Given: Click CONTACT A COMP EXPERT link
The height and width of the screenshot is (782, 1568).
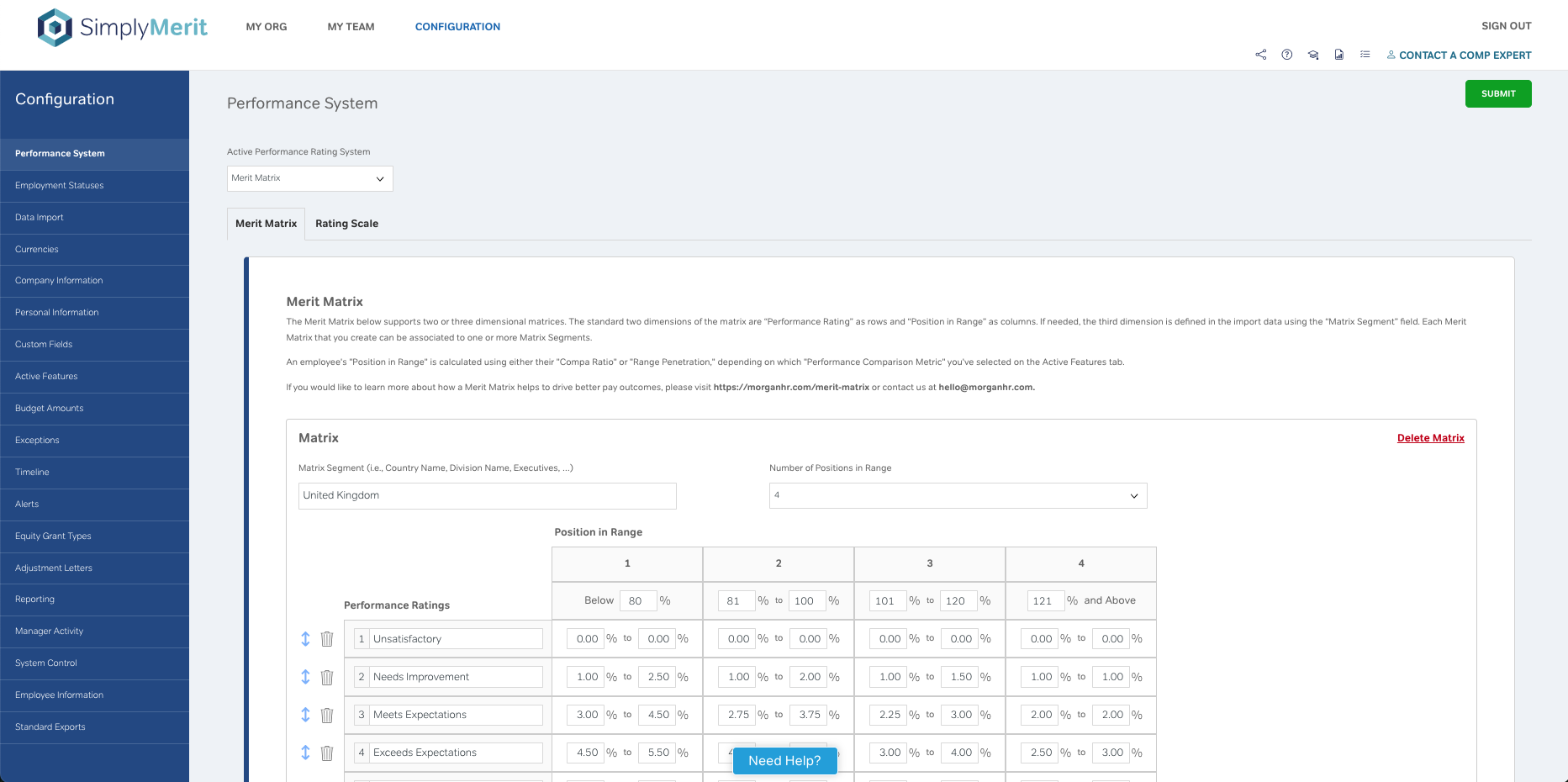Looking at the screenshot, I should click(x=1460, y=55).
